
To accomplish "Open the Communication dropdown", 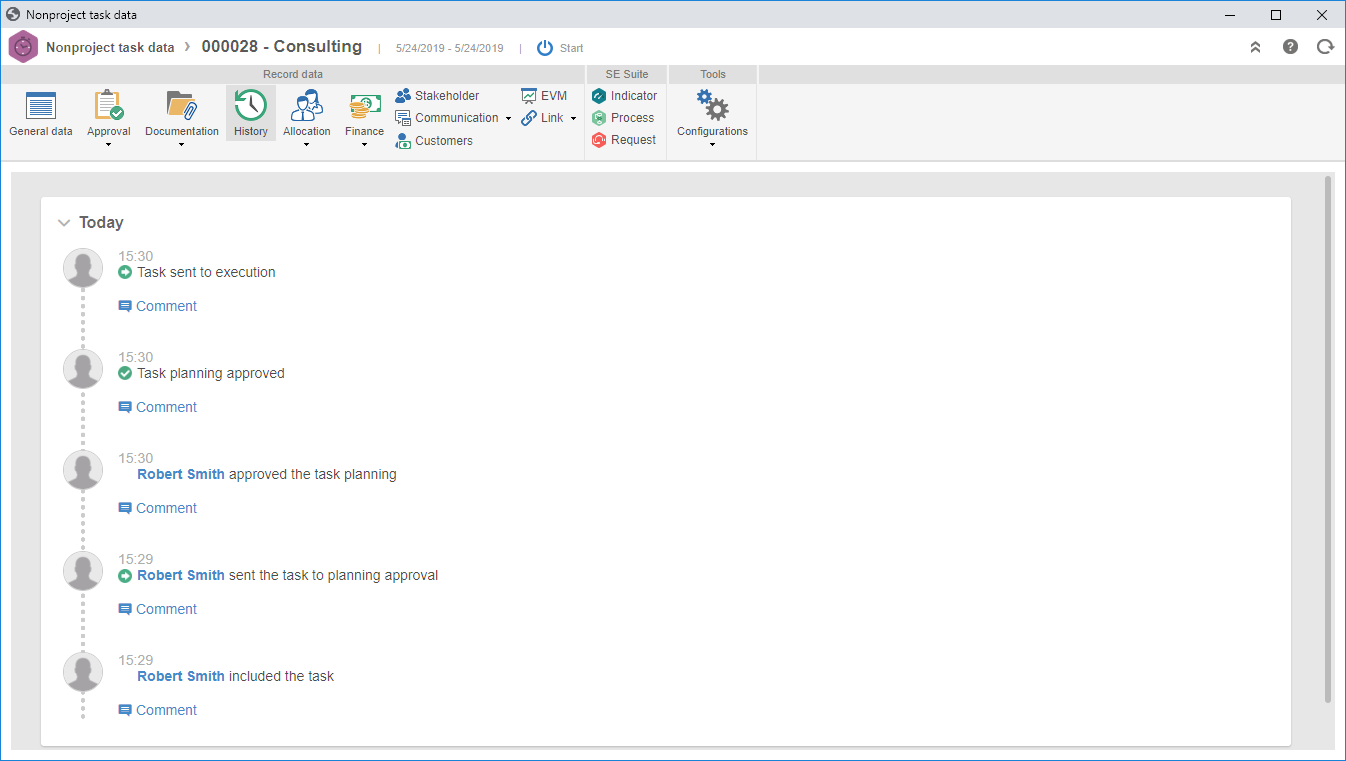I will point(508,118).
